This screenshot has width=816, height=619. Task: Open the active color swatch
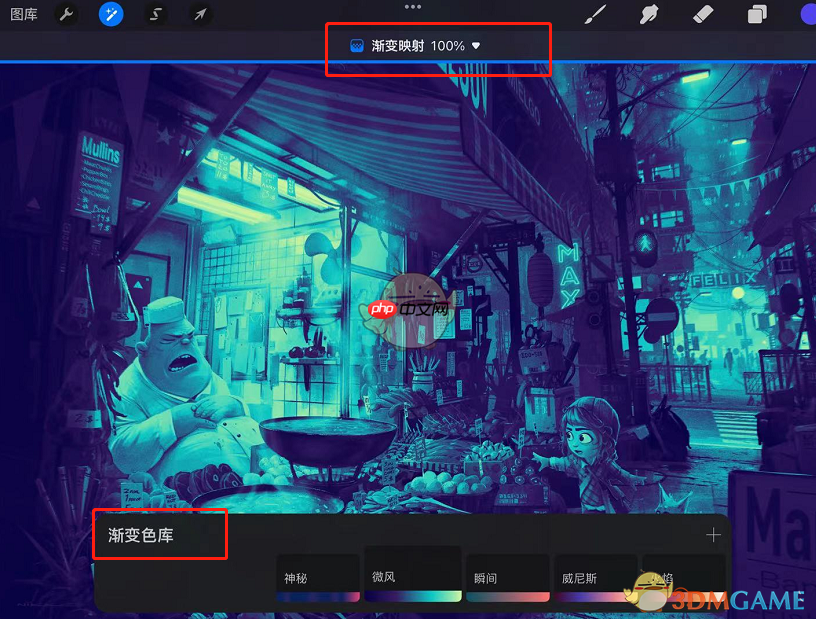[806, 14]
